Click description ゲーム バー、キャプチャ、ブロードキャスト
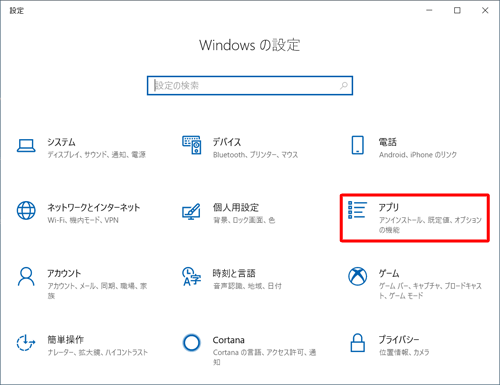Screen dimensions: 500x385 (430, 291)
